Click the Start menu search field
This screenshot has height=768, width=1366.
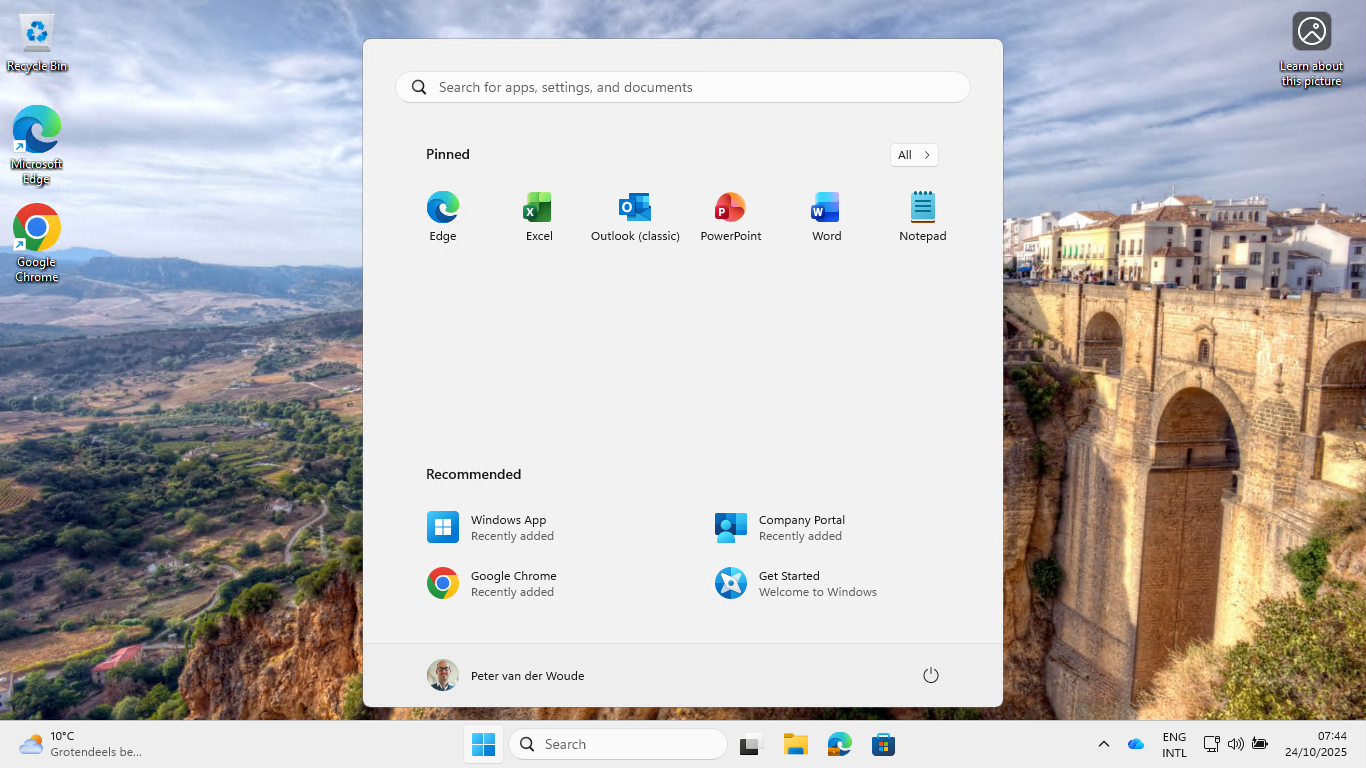coord(682,87)
